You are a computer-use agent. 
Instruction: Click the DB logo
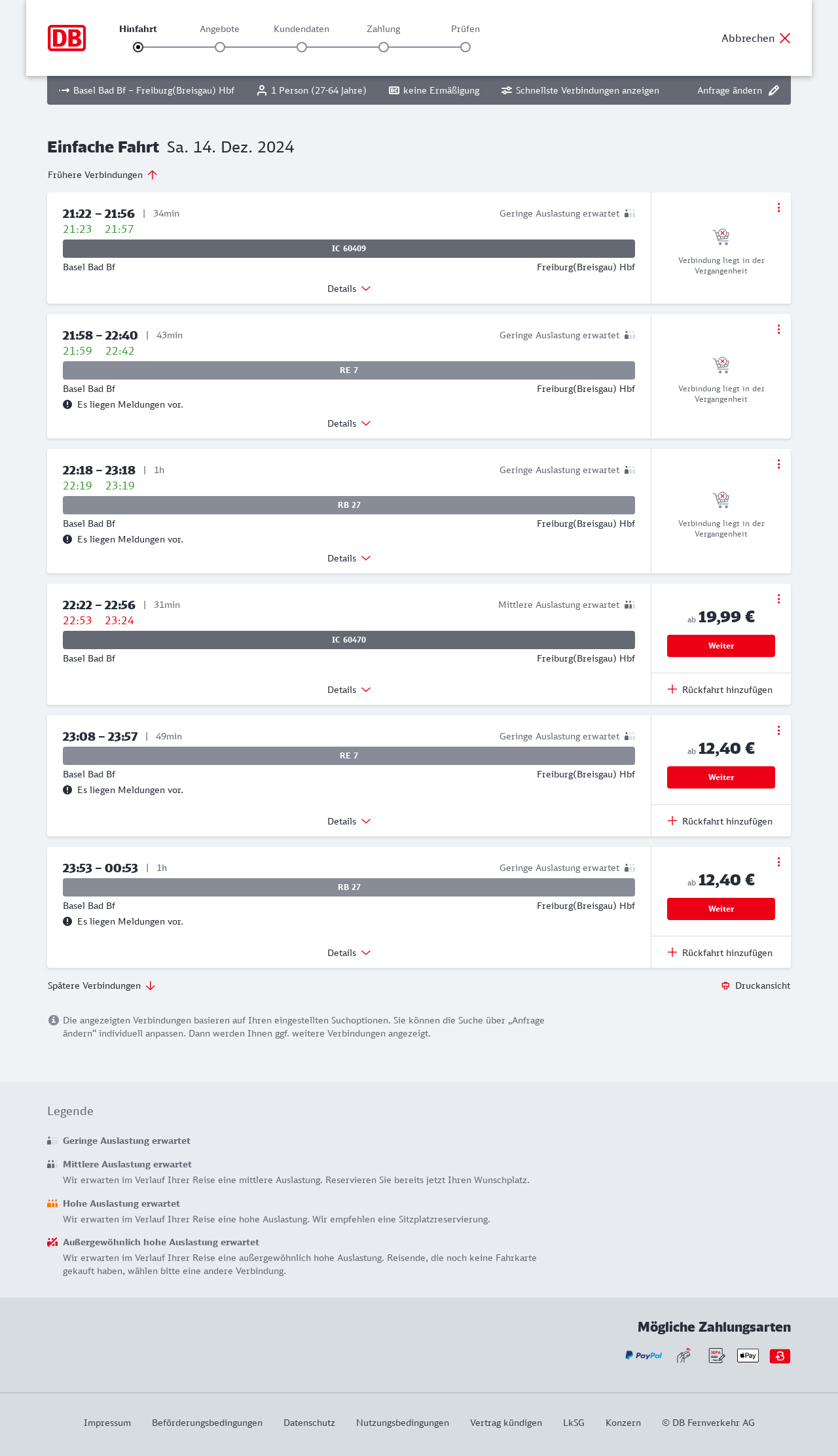(67, 38)
